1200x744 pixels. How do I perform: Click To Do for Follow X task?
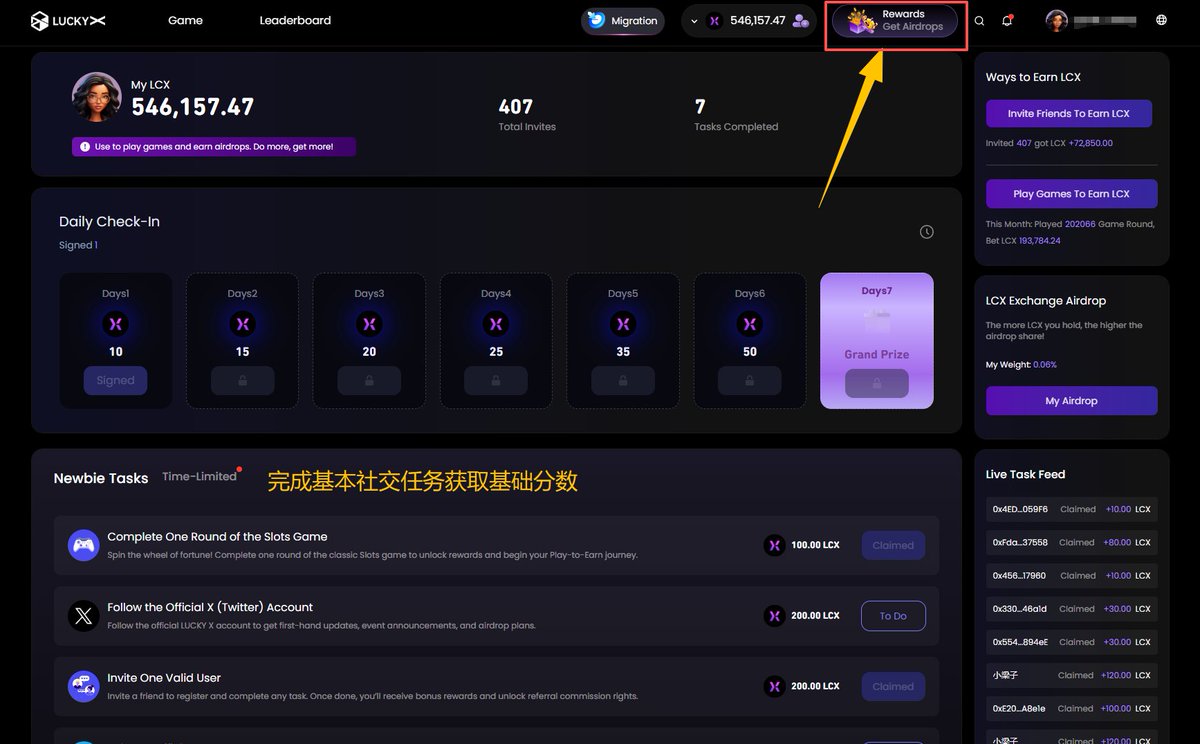pos(893,616)
